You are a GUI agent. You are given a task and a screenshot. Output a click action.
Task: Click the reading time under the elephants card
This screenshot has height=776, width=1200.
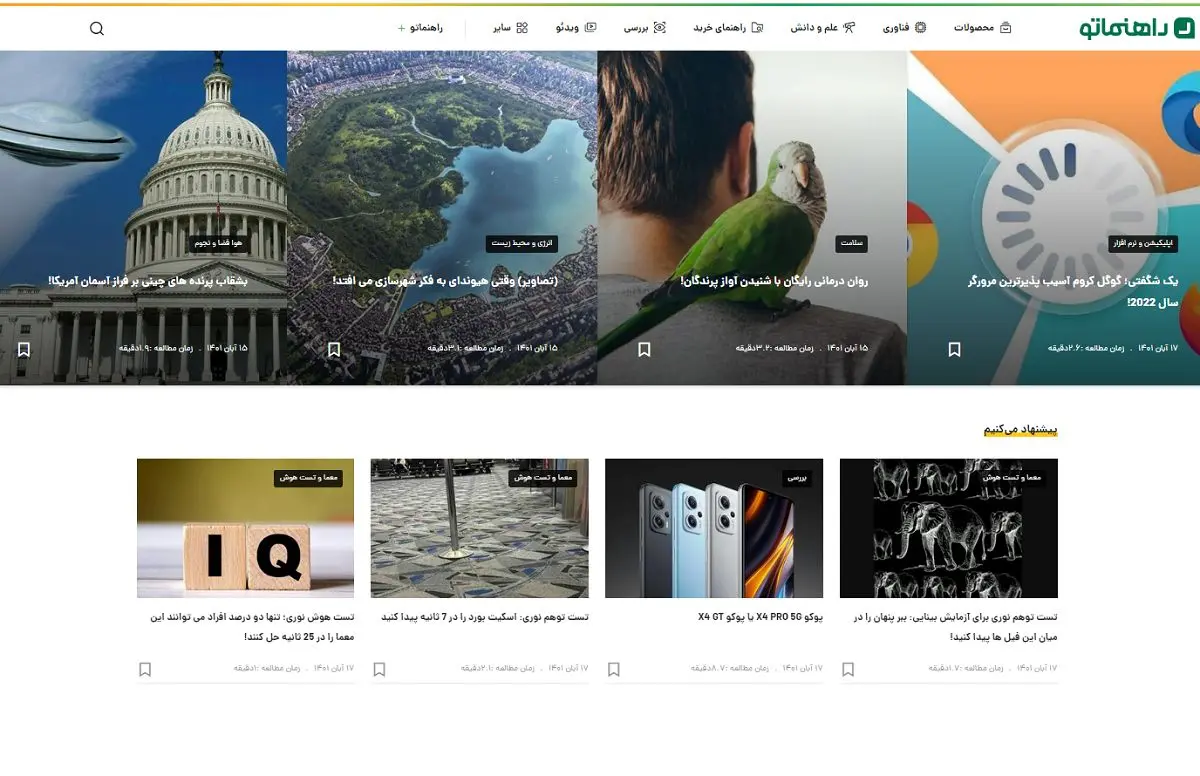965,668
